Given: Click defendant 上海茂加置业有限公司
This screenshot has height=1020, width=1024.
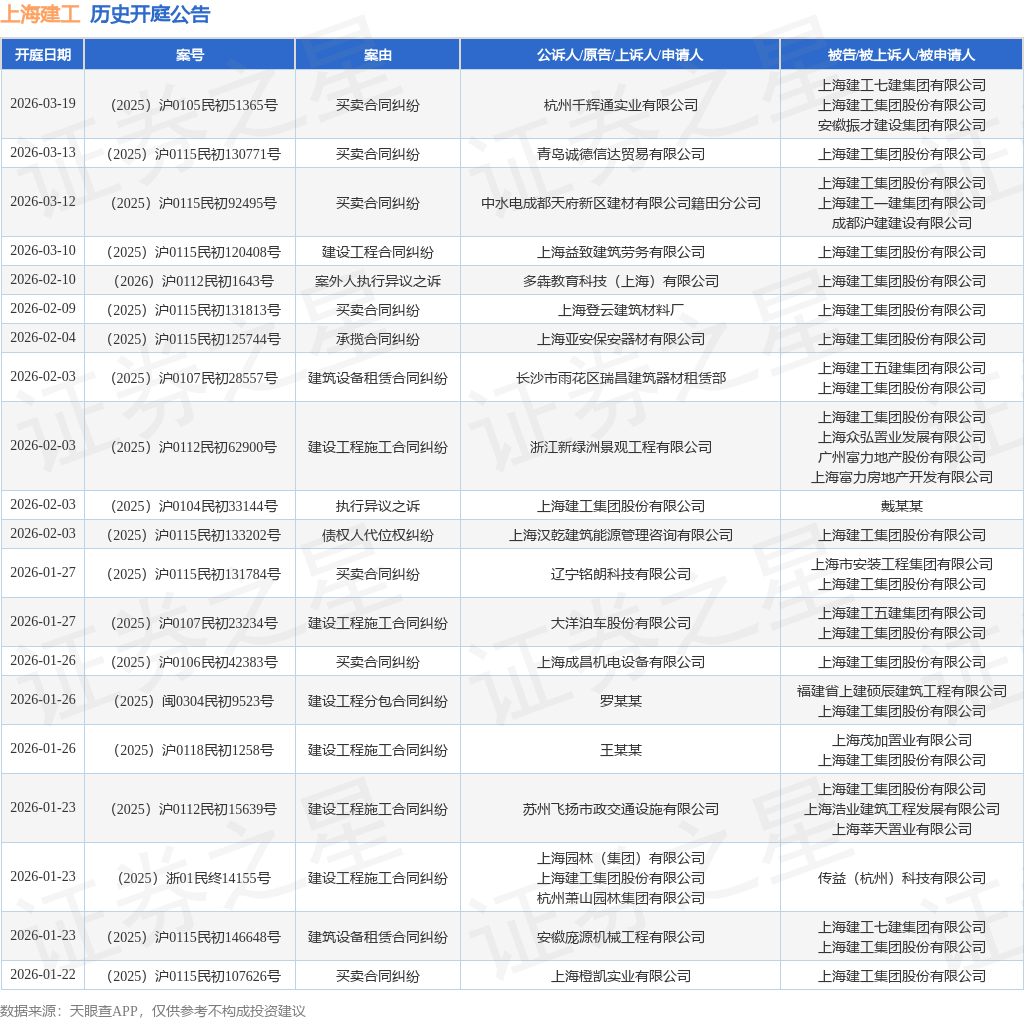Looking at the screenshot, I should pyautogui.click(x=902, y=739).
